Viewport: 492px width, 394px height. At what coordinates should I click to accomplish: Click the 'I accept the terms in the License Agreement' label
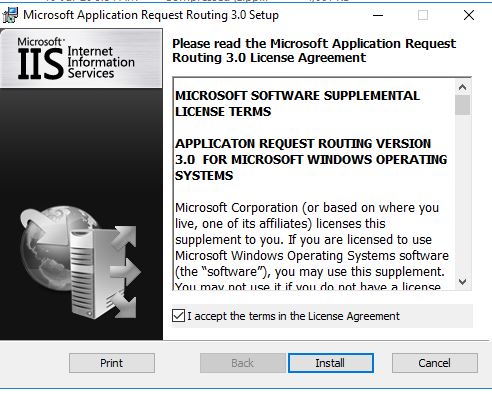tap(293, 316)
